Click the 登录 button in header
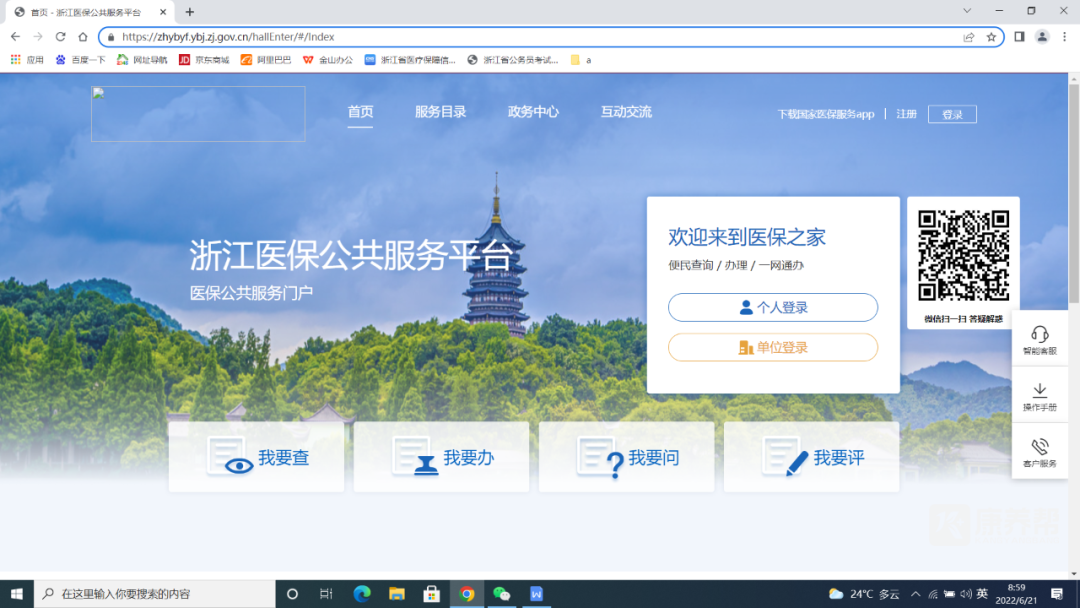Screen dimensions: 1080x608 tap(952, 114)
